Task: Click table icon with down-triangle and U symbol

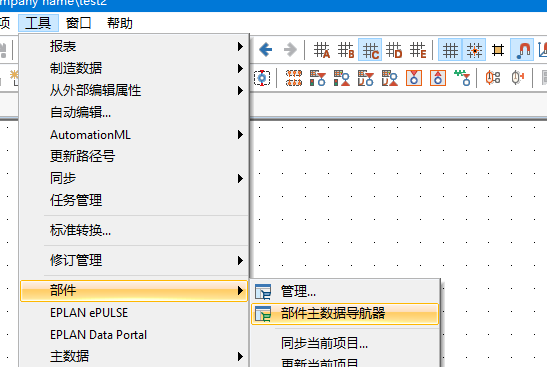Action: point(366,78)
